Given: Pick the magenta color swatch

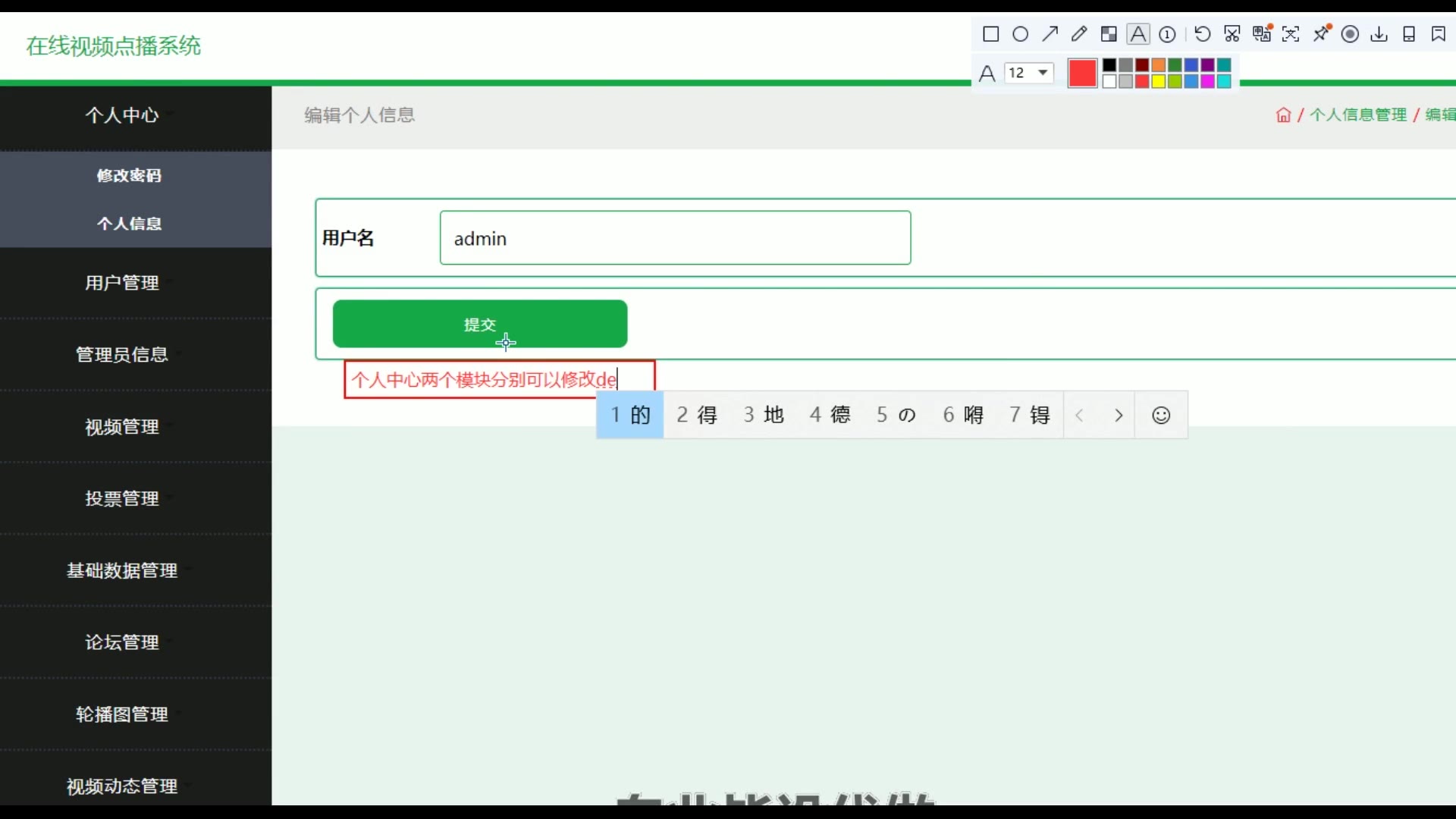Looking at the screenshot, I should tap(1207, 81).
